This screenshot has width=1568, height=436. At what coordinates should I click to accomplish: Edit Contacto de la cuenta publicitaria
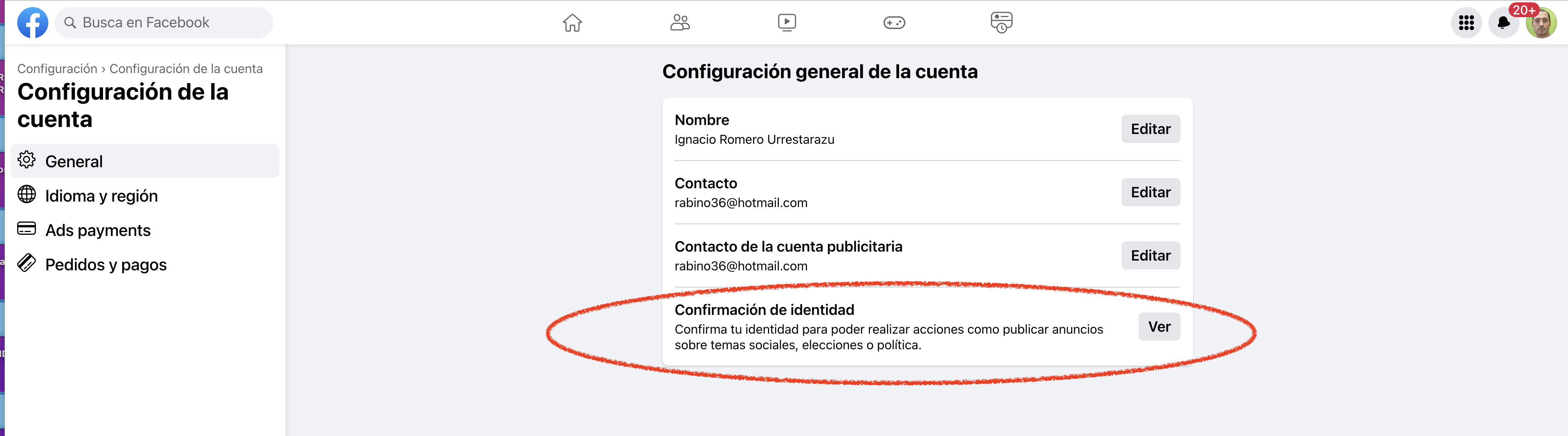coord(1150,256)
